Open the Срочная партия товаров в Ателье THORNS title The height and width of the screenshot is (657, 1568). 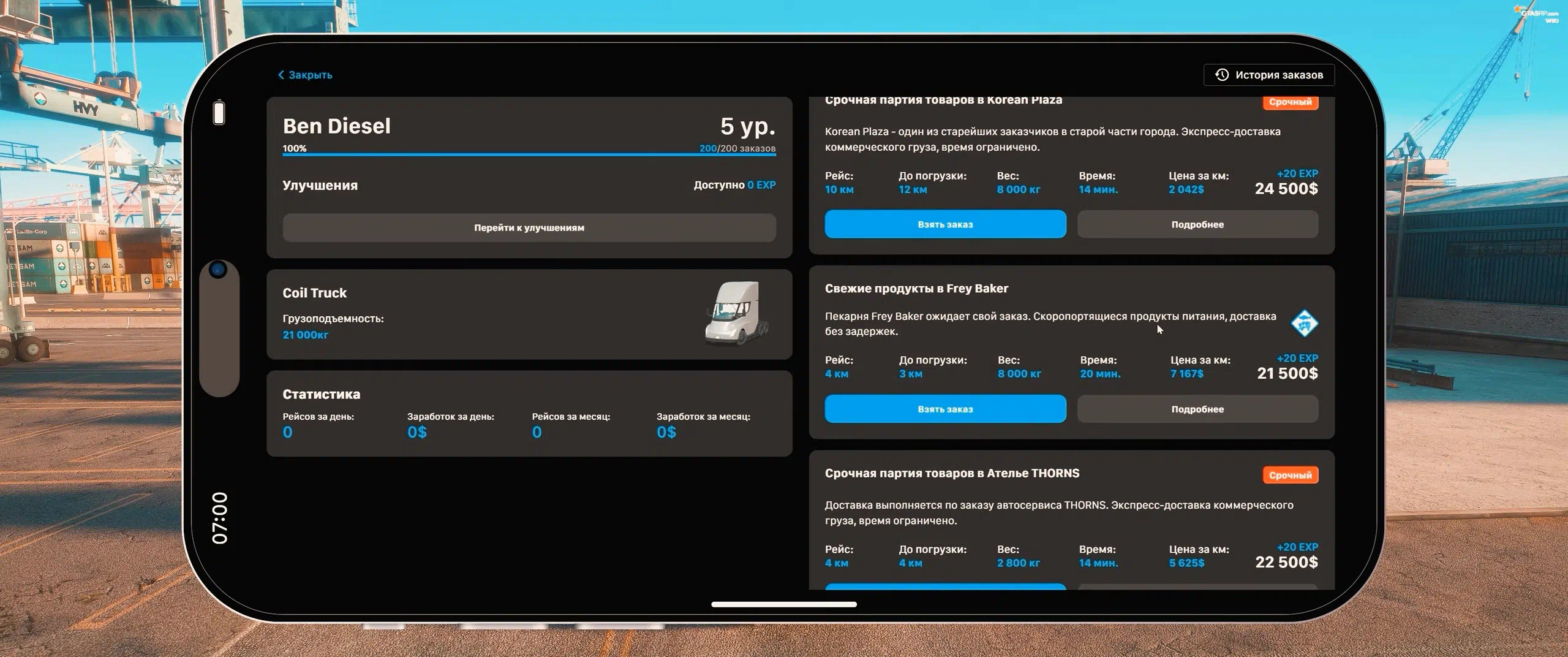coord(952,473)
